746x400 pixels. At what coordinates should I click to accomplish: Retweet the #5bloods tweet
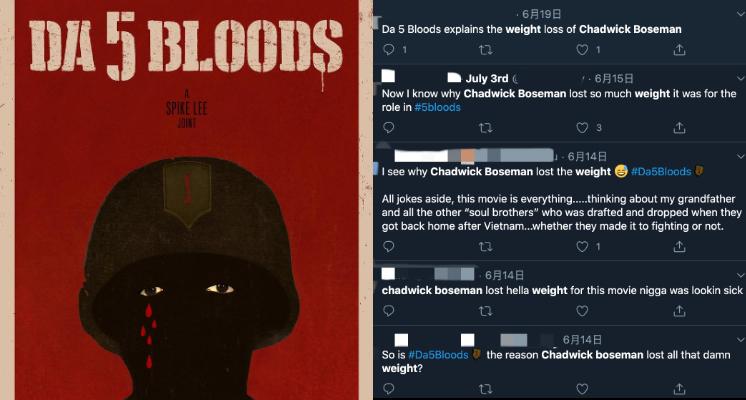tap(485, 127)
